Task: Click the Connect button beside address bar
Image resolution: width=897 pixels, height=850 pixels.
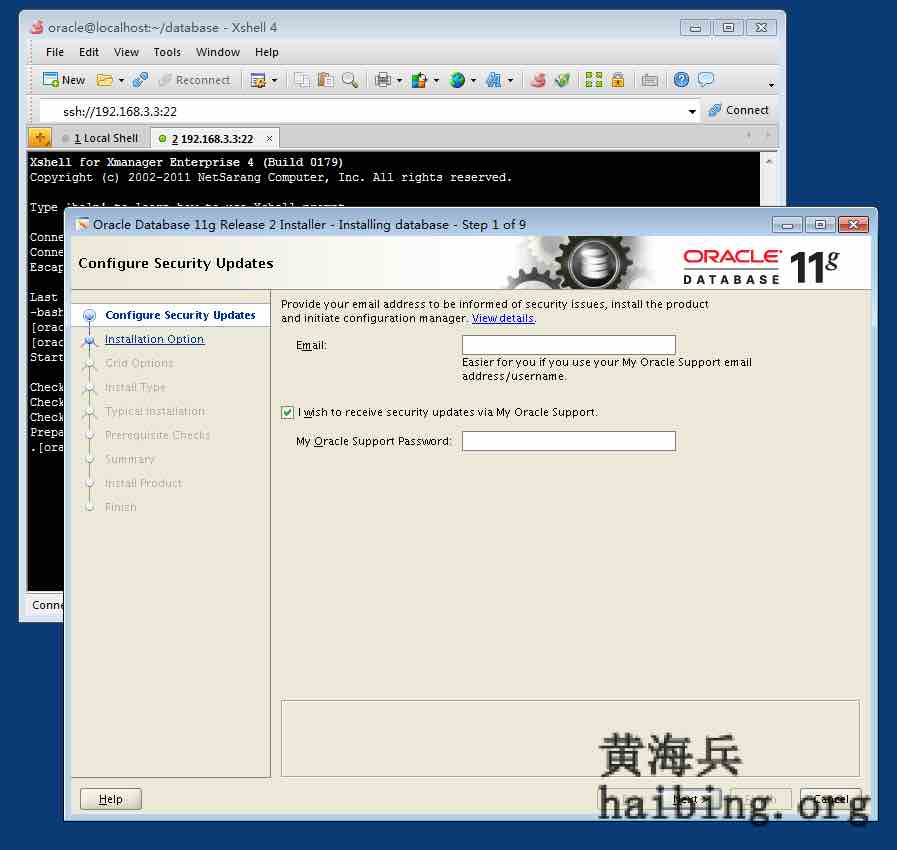Action: pos(739,110)
